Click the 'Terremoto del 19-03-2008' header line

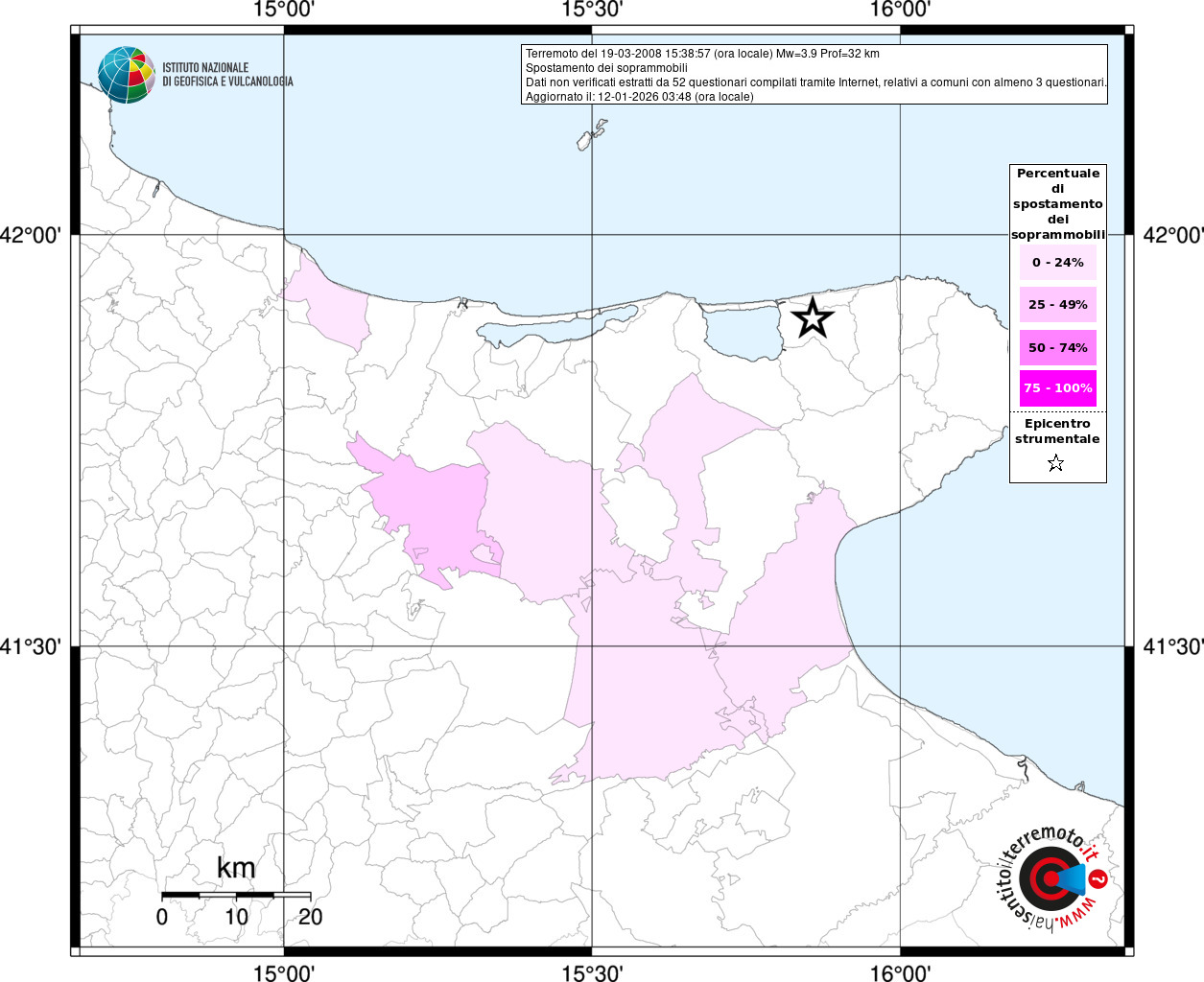tap(702, 54)
